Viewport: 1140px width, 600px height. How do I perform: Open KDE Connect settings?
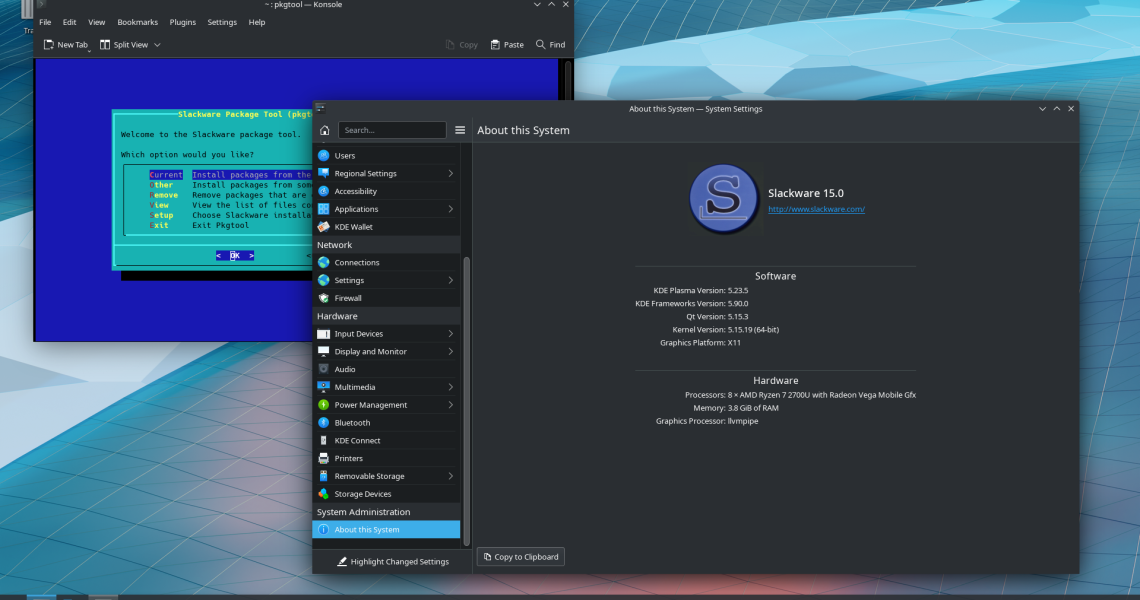(x=357, y=441)
